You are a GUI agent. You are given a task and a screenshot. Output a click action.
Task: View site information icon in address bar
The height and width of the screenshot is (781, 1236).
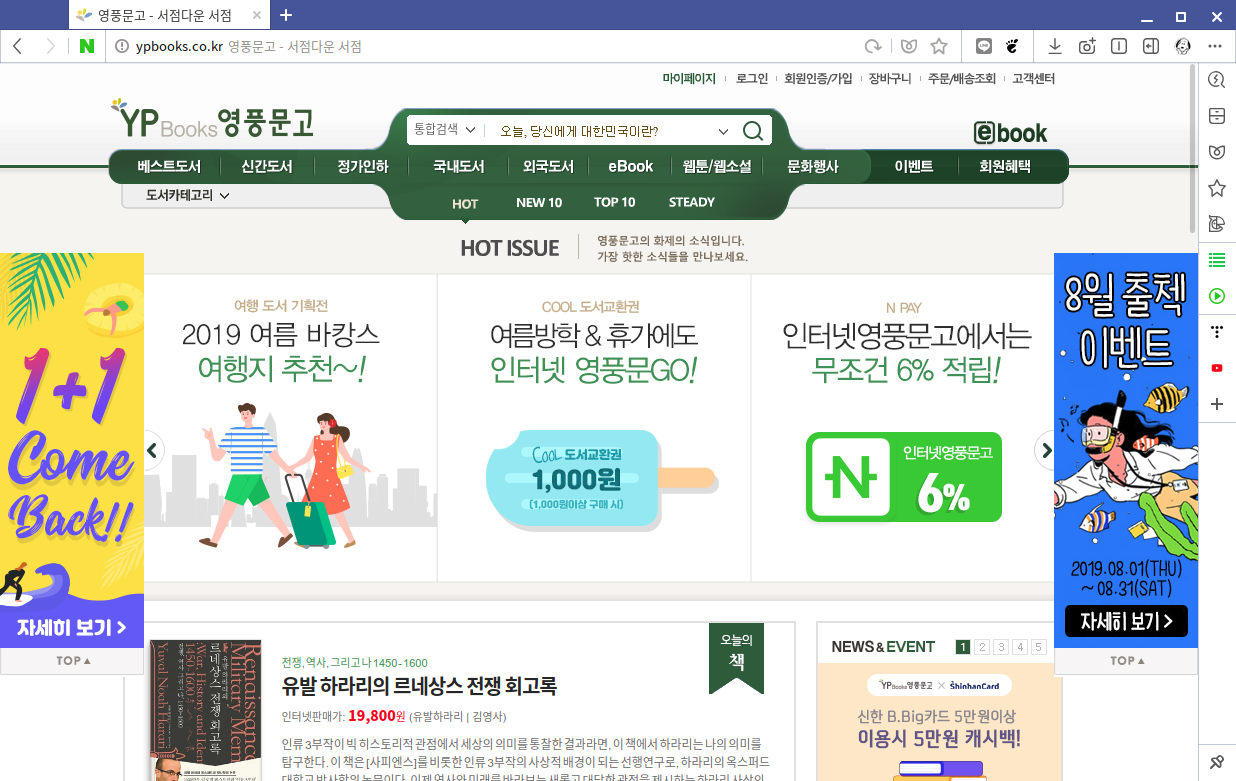pos(122,46)
